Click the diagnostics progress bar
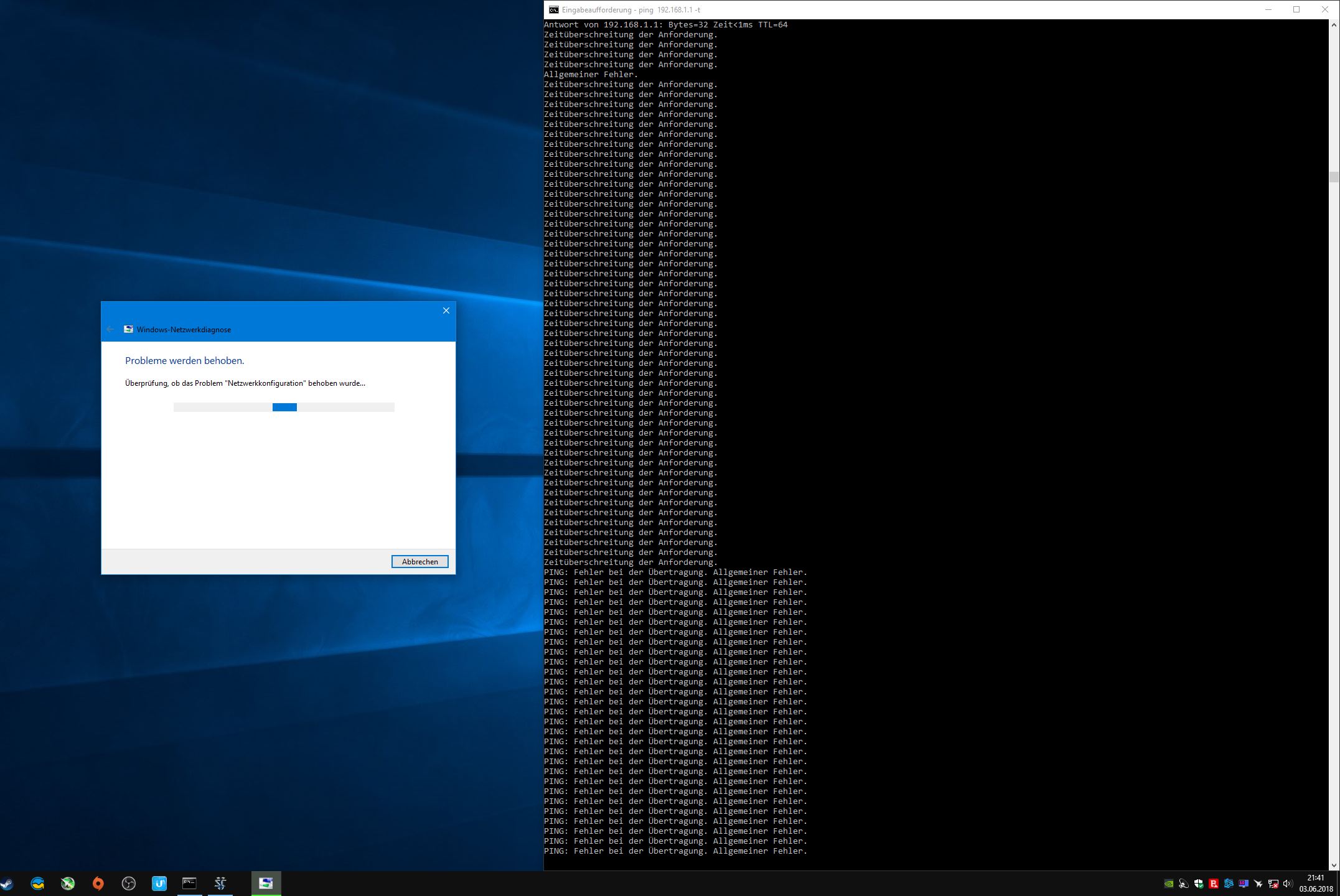 [x=284, y=407]
